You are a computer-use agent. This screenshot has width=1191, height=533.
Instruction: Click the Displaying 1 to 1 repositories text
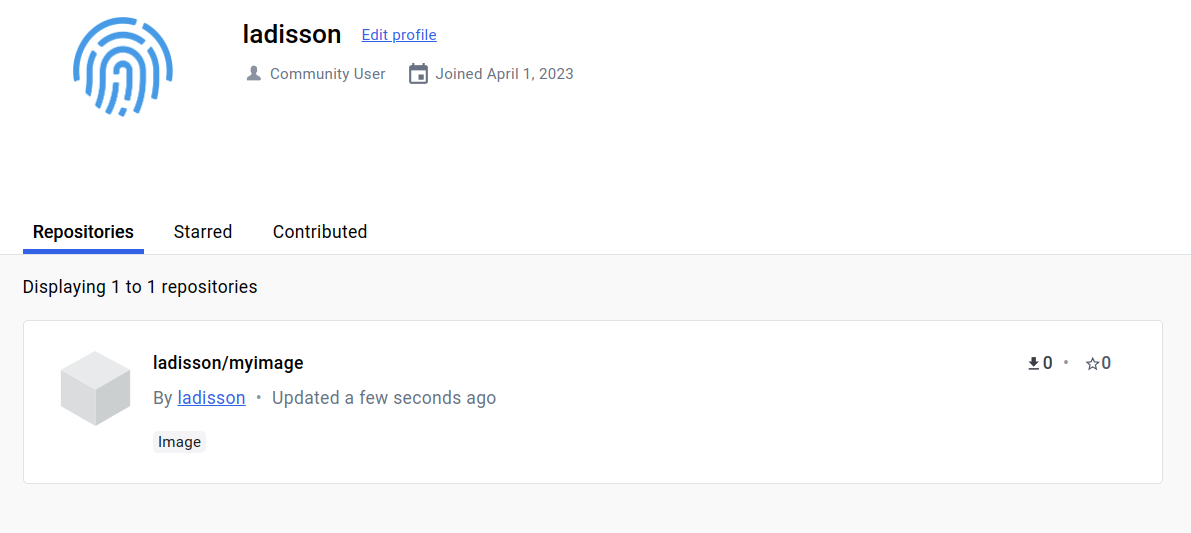click(140, 287)
